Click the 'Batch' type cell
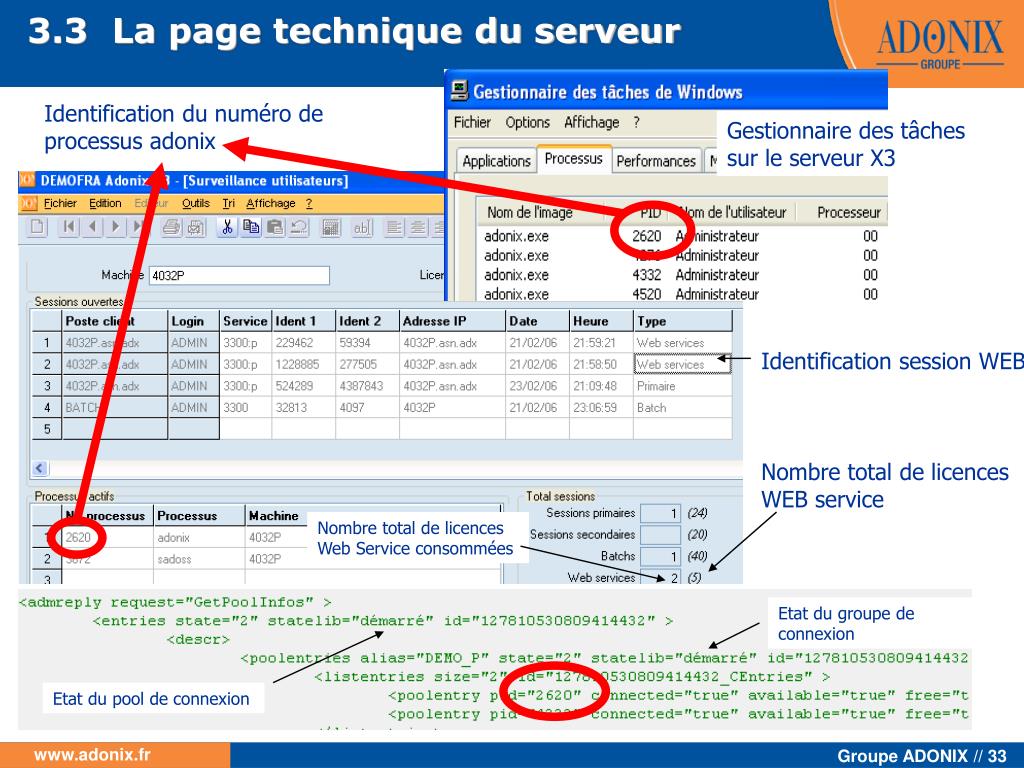1024x768 pixels. tap(683, 408)
